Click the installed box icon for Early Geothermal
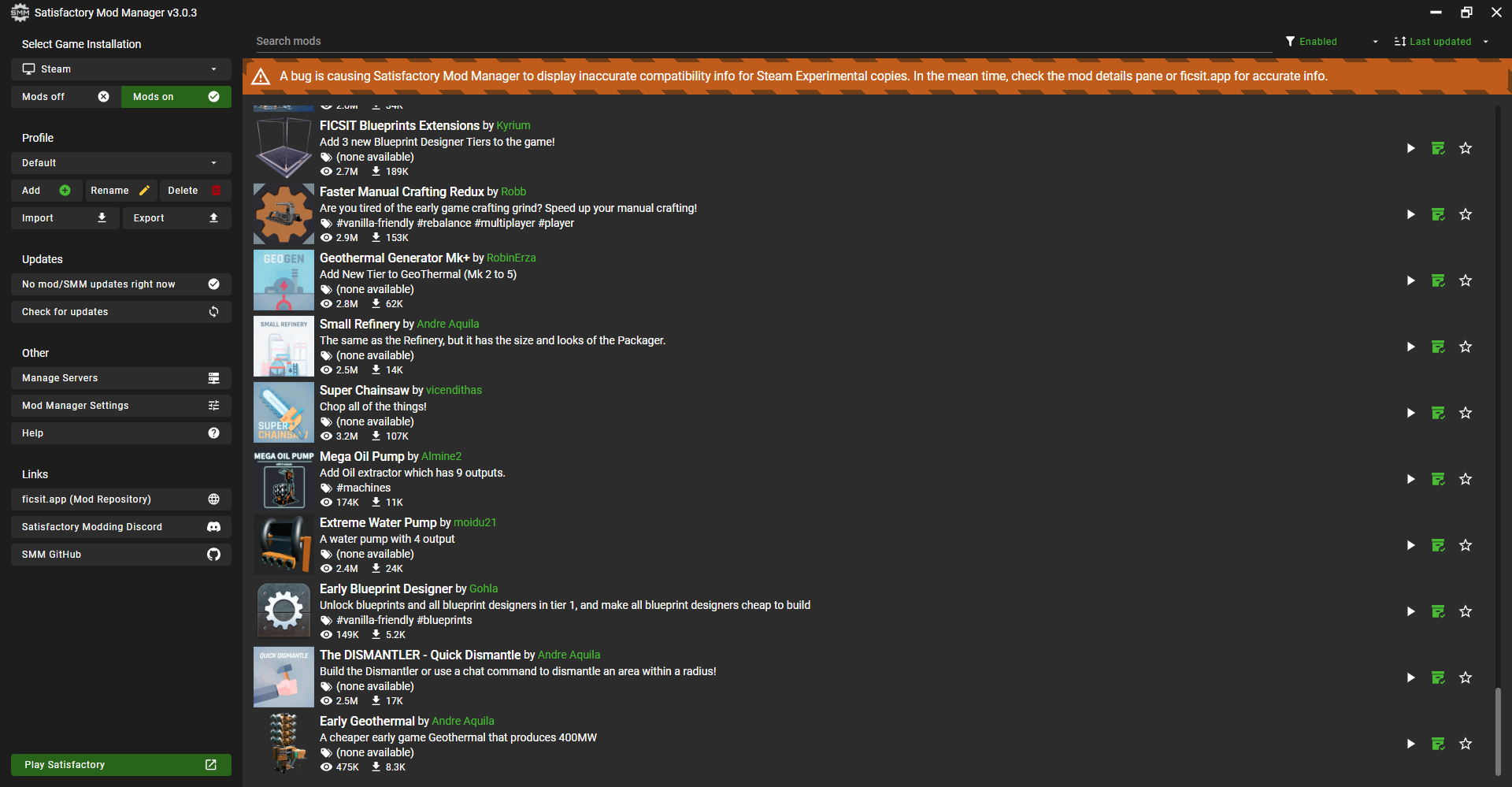This screenshot has width=1512, height=787. click(1438, 744)
